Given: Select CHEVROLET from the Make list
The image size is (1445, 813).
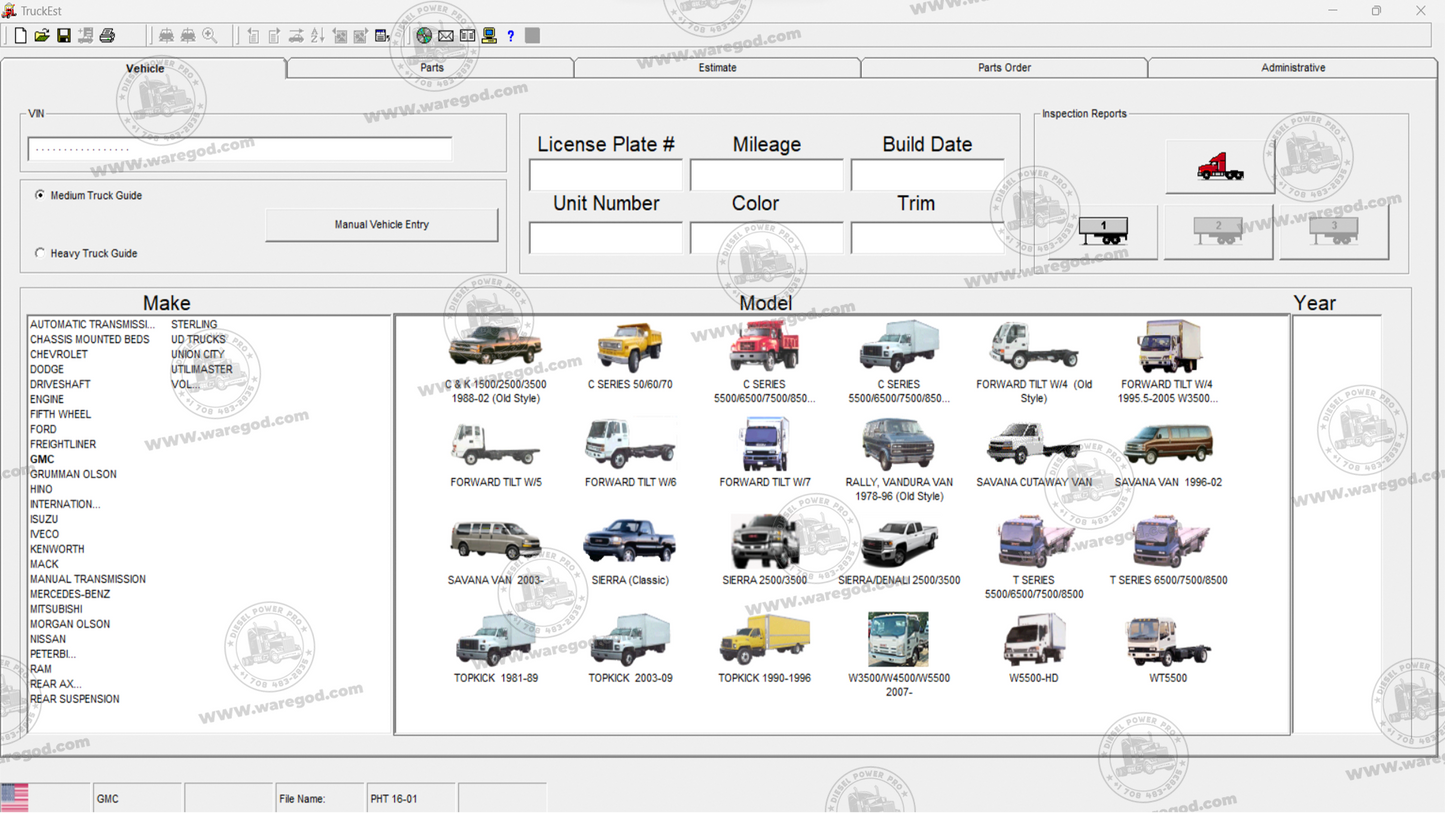Looking at the screenshot, I should [61, 354].
